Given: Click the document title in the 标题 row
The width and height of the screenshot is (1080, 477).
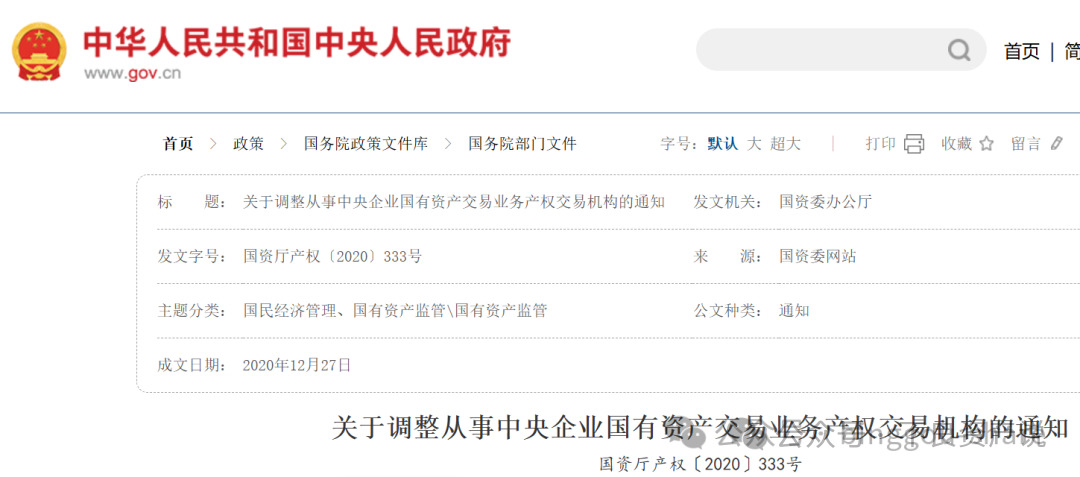Looking at the screenshot, I should pyautogui.click(x=454, y=202).
